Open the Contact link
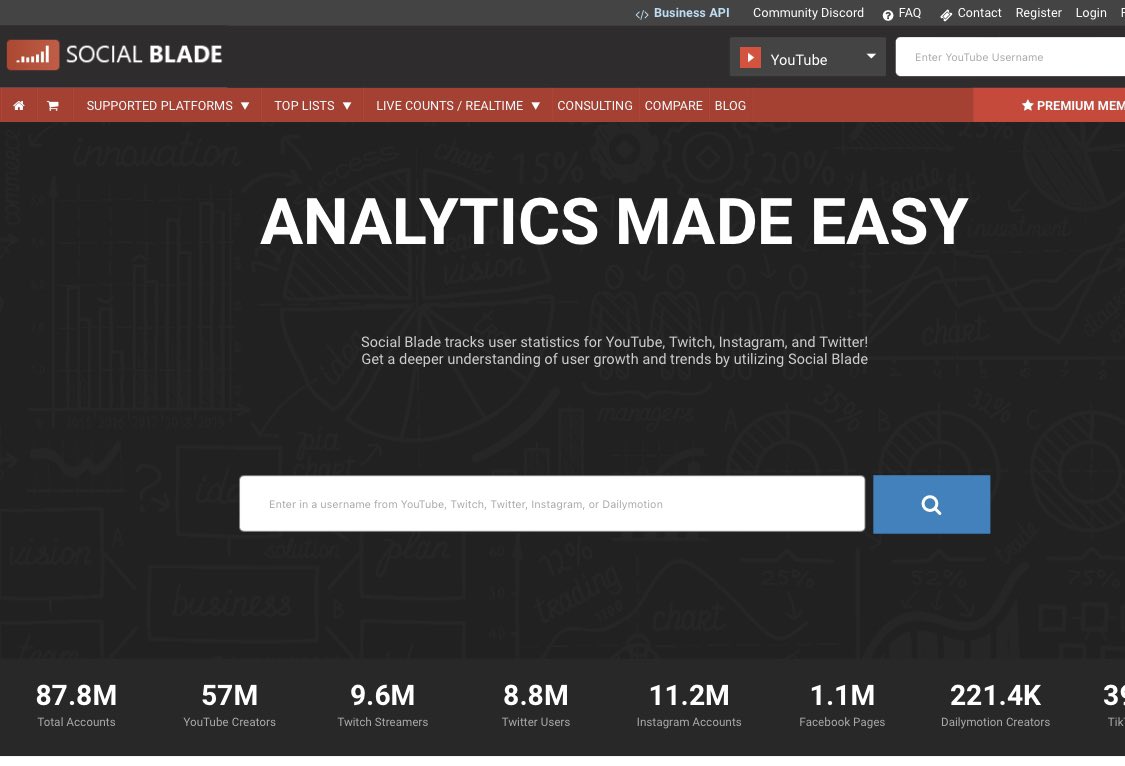This screenshot has height=766, width=1125. click(x=979, y=13)
